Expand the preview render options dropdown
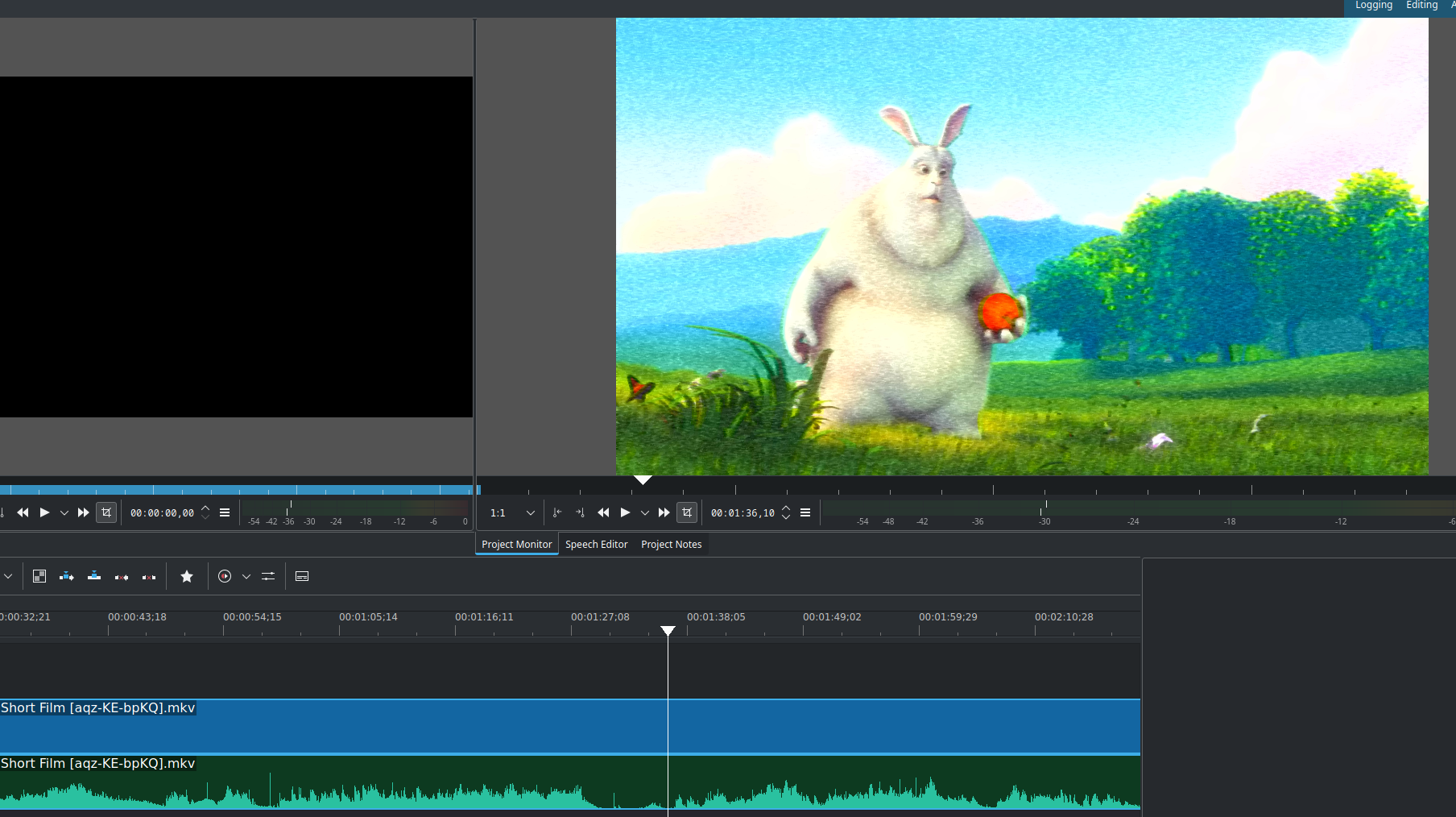This screenshot has width=1456, height=817. pos(246,576)
